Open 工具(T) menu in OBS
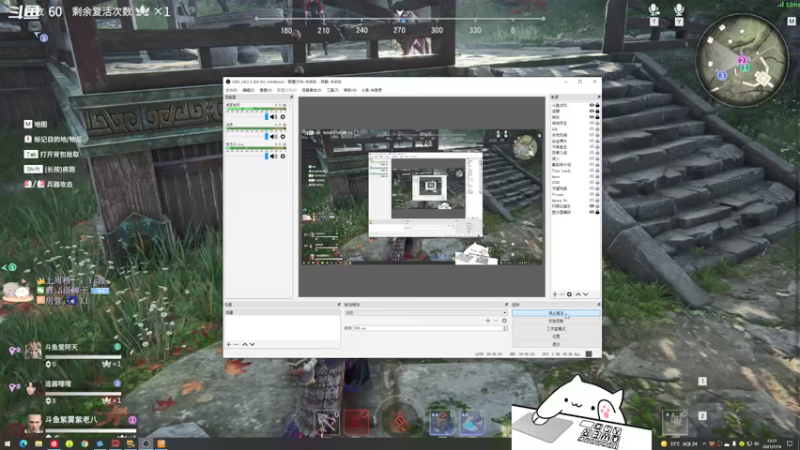800x450 pixels. (333, 90)
